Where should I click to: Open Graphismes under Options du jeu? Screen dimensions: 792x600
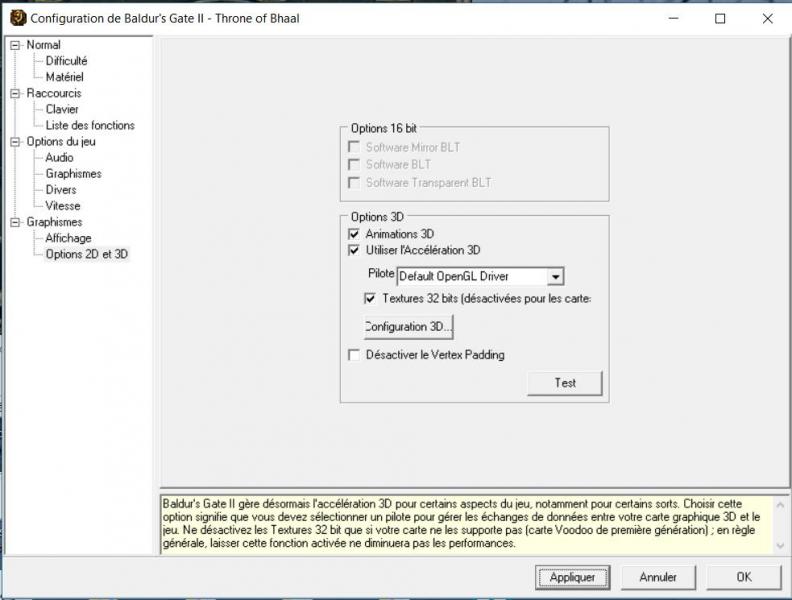tap(73, 174)
